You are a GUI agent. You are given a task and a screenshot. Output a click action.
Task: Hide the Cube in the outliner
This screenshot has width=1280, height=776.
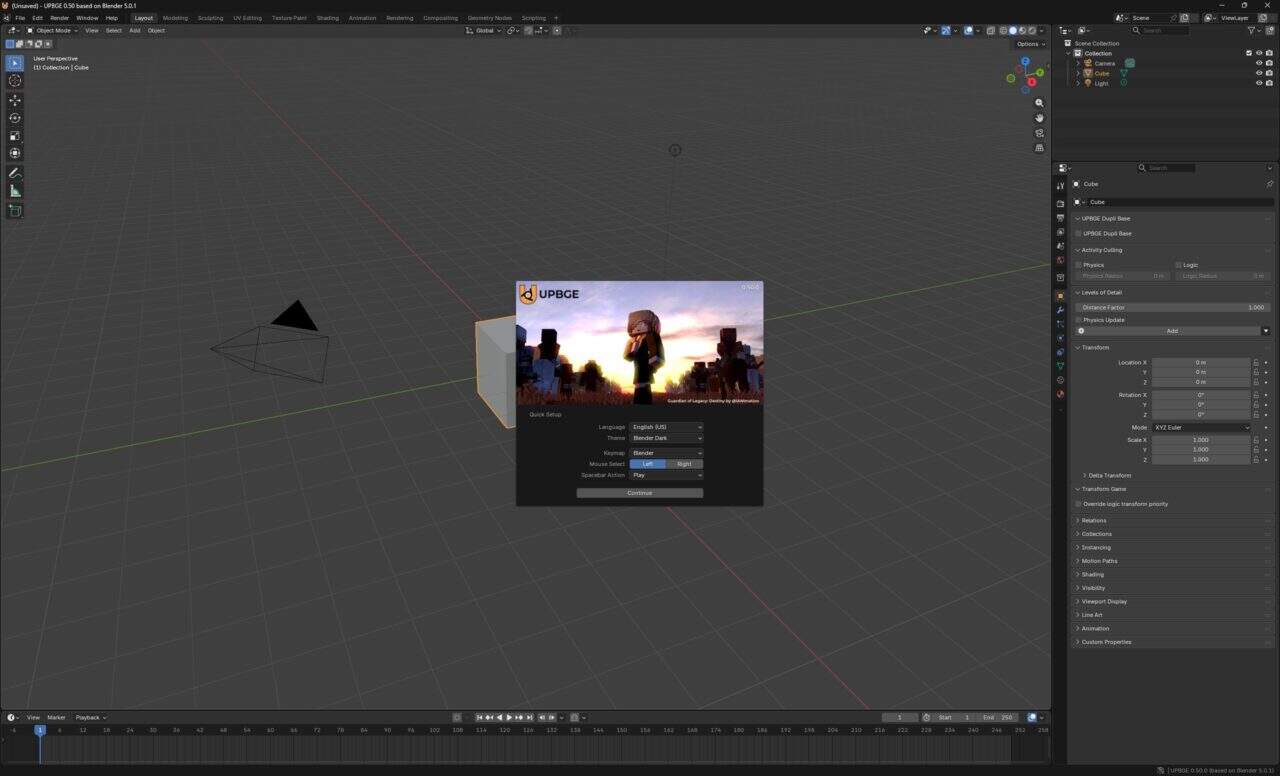pyautogui.click(x=1258, y=73)
